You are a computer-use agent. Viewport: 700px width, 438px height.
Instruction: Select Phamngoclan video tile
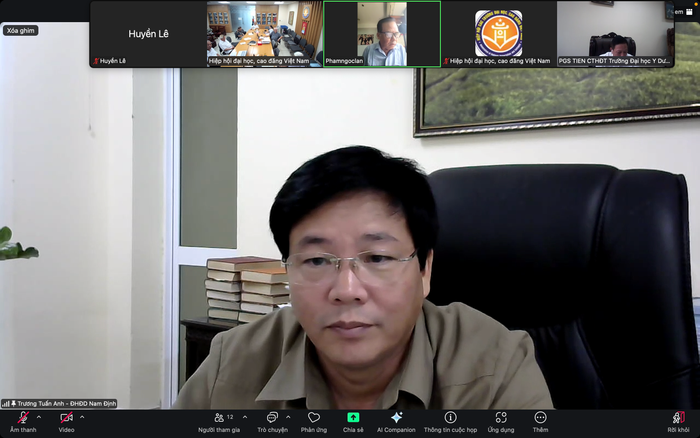382,34
